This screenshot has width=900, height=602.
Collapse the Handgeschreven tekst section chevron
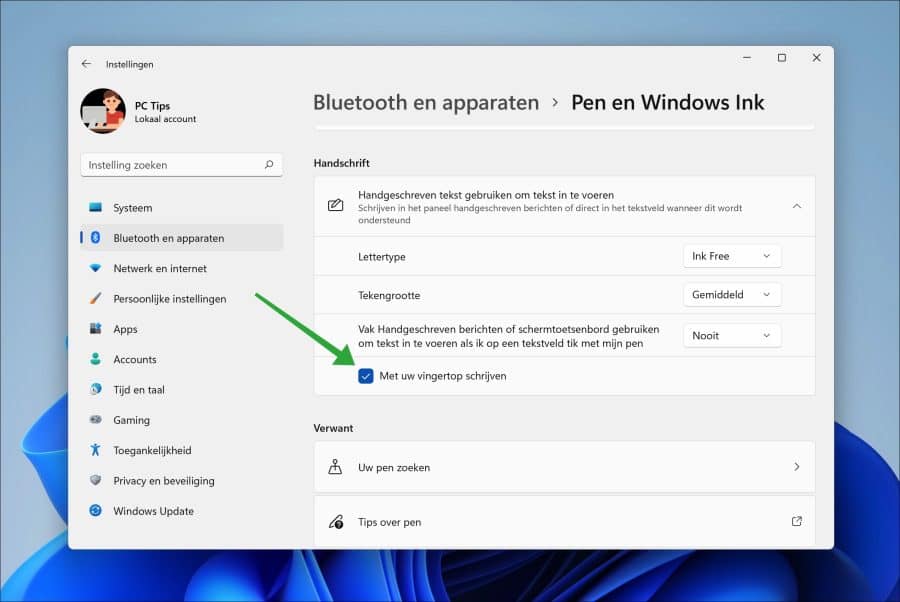[797, 206]
